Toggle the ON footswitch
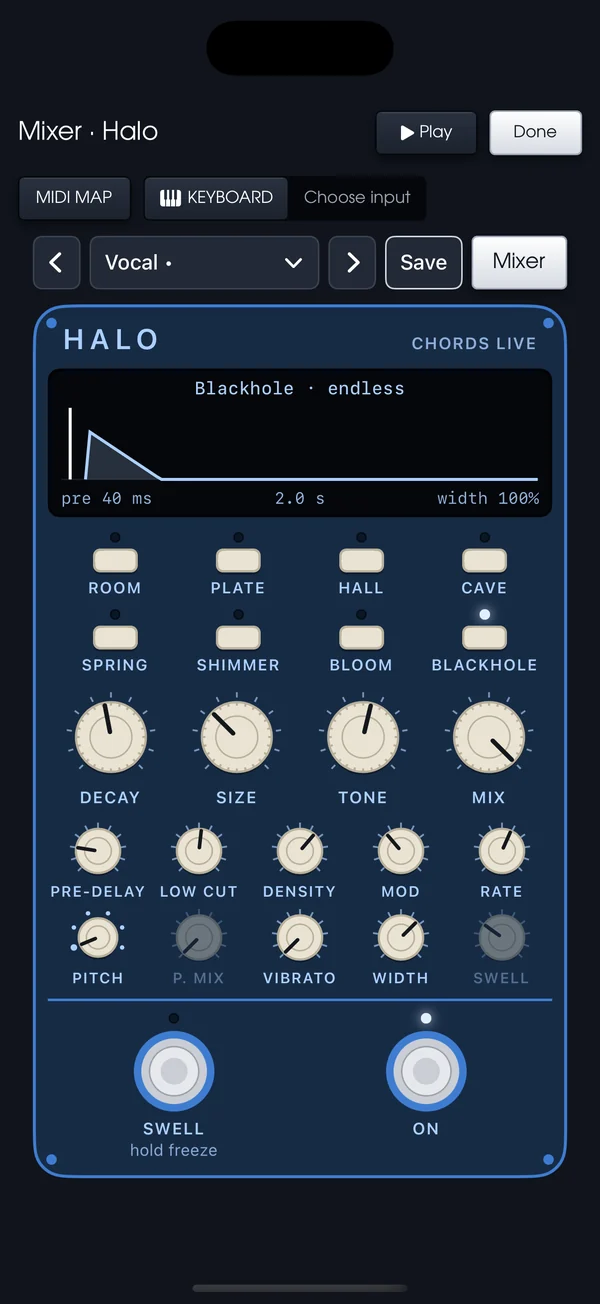The height and width of the screenshot is (1304, 600). tap(426, 1071)
